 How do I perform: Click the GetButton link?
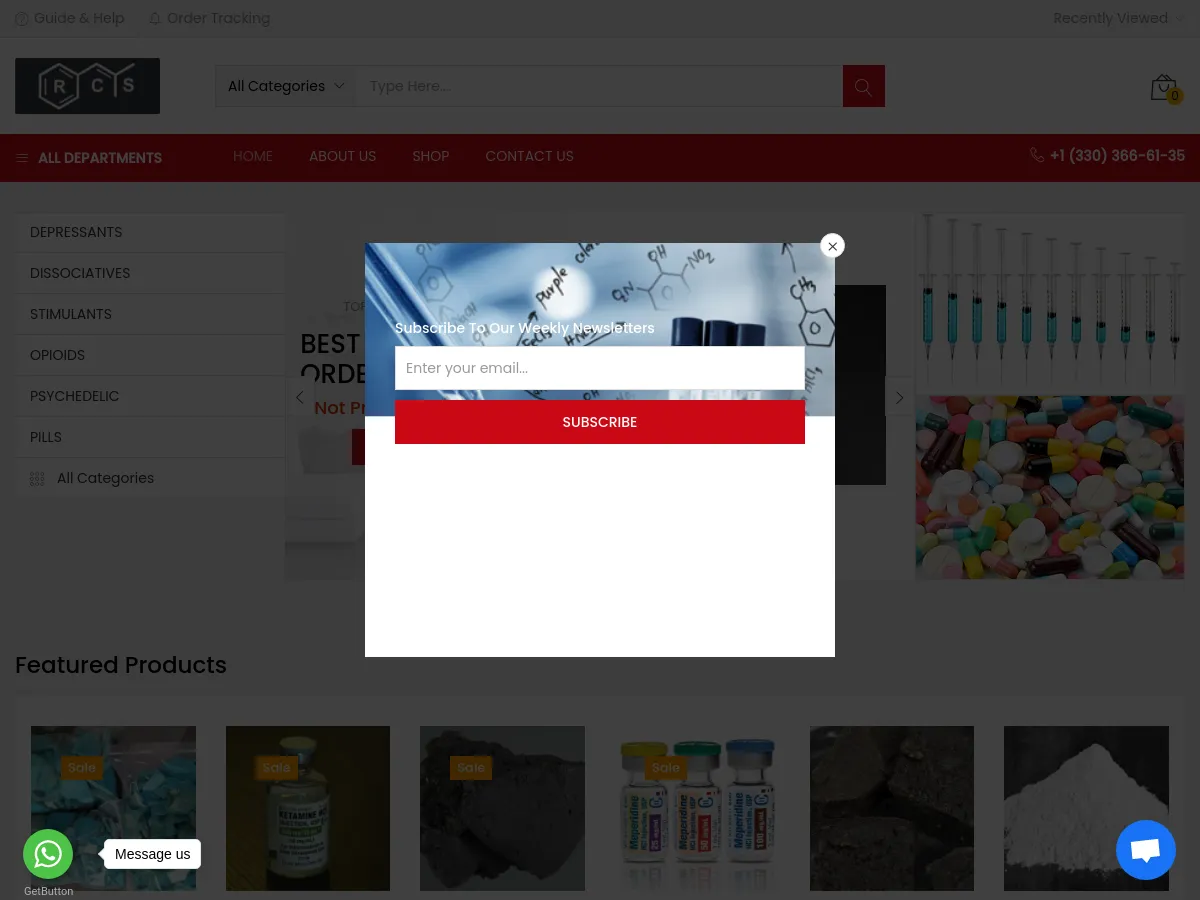tap(48, 891)
